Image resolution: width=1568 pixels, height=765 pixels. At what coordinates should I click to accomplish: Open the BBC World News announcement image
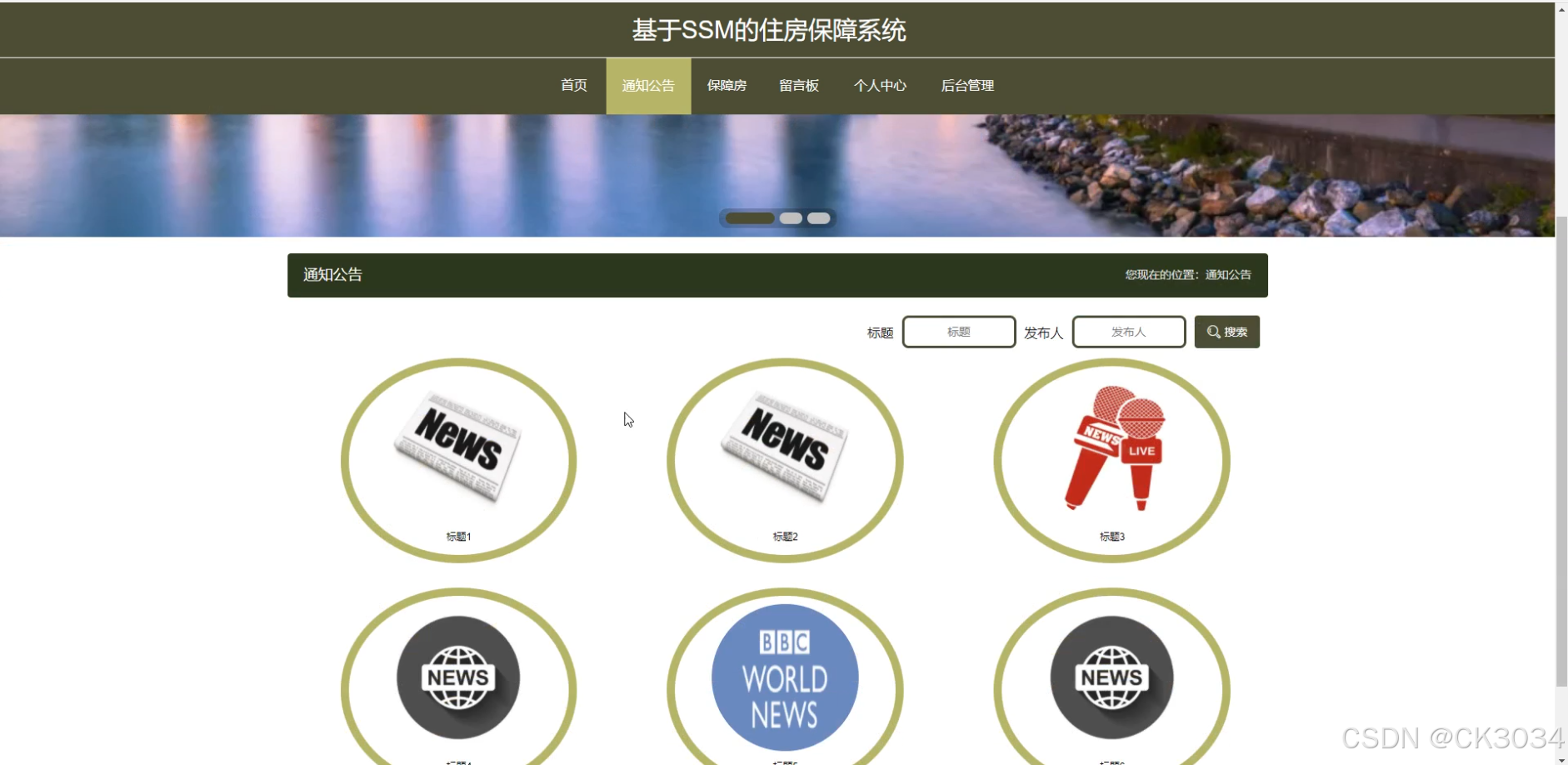tap(785, 677)
